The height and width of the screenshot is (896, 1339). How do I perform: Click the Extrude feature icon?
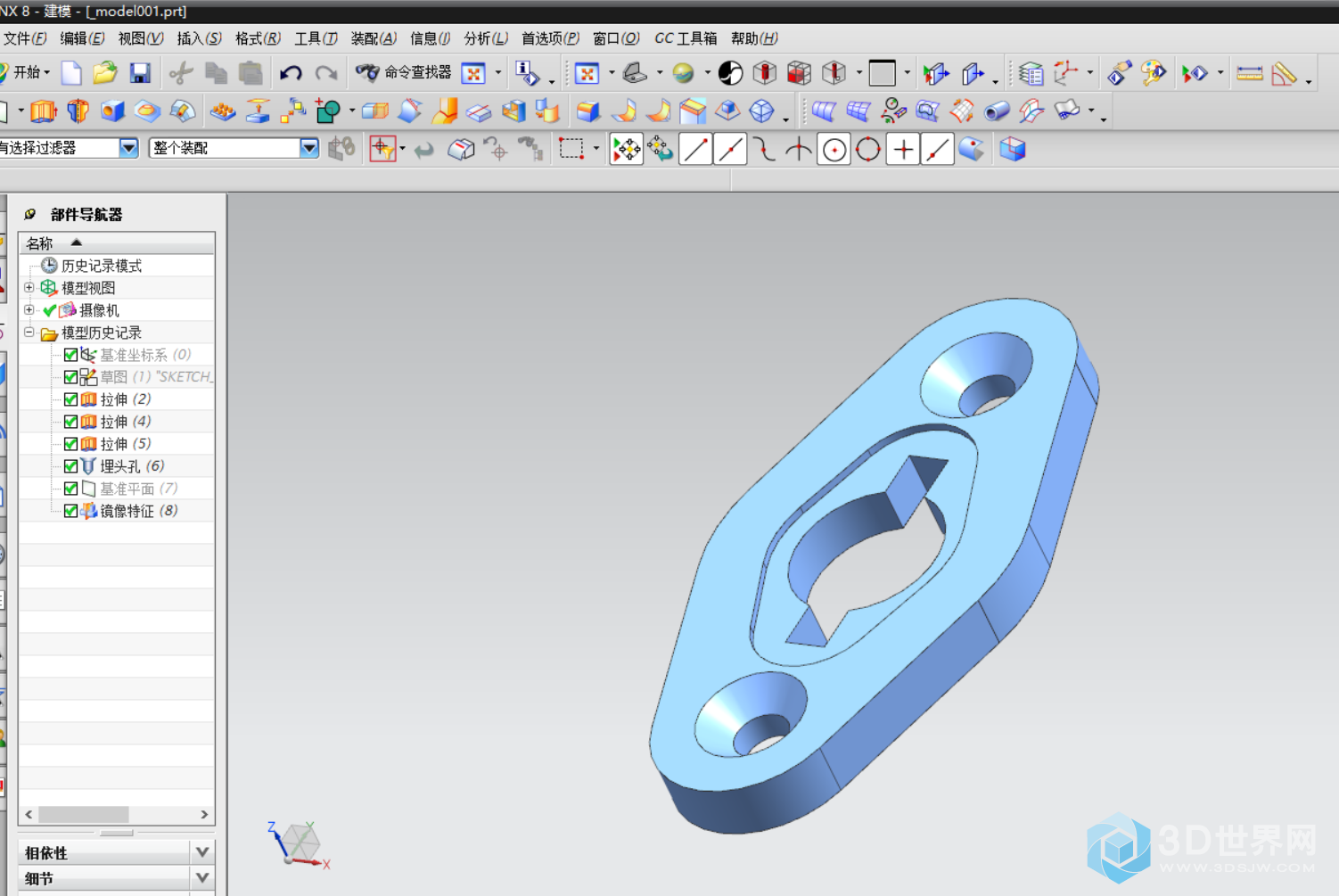[x=43, y=111]
